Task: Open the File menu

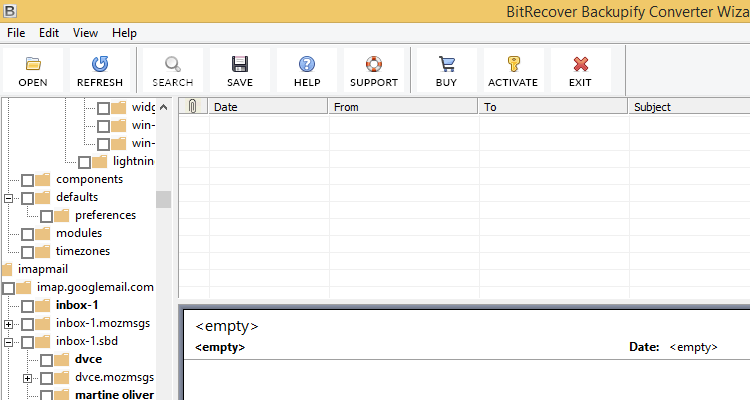Action: tap(16, 33)
